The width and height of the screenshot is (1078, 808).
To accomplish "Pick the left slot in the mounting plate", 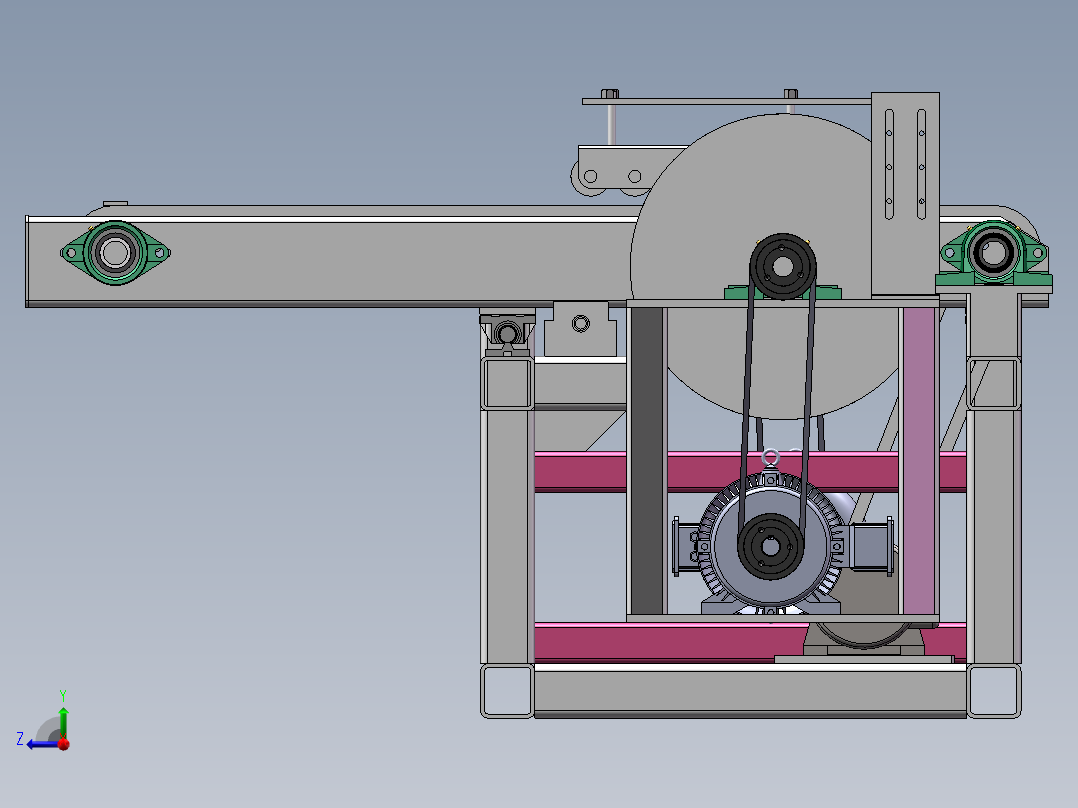I will [889, 165].
